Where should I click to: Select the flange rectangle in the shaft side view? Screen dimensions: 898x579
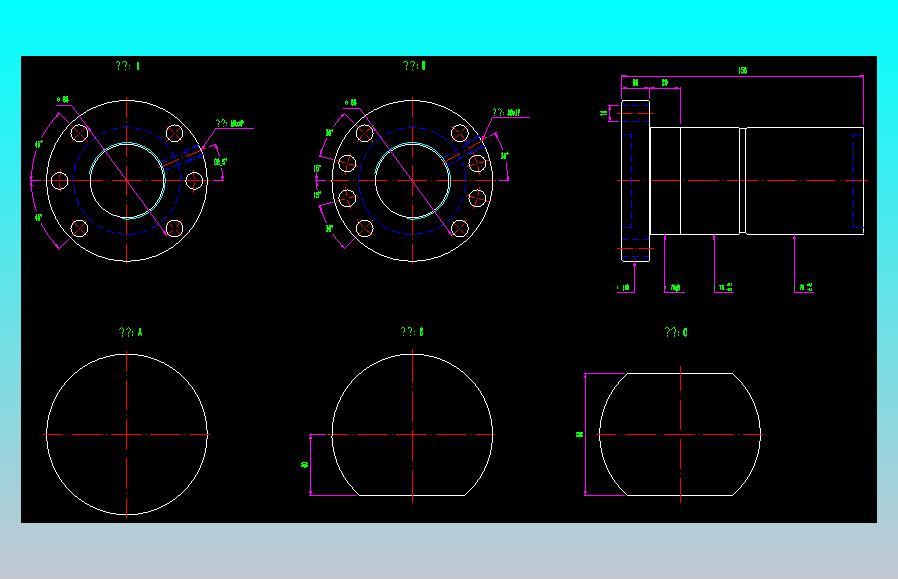click(x=635, y=180)
